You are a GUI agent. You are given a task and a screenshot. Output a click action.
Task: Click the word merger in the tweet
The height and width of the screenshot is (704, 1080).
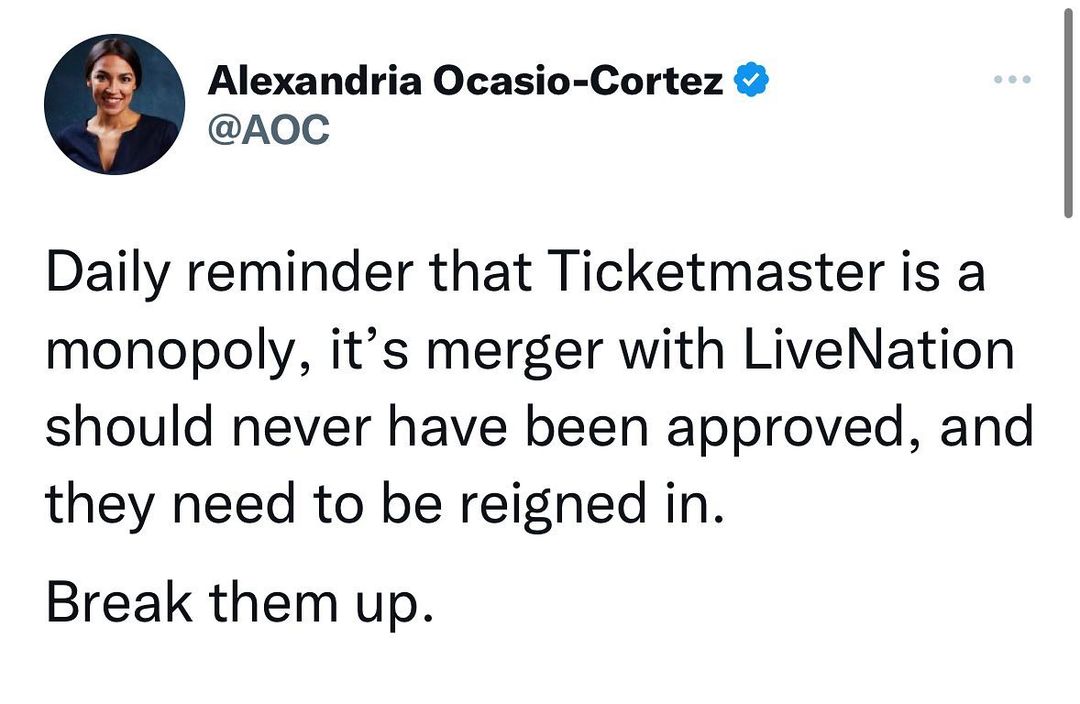tap(489, 353)
